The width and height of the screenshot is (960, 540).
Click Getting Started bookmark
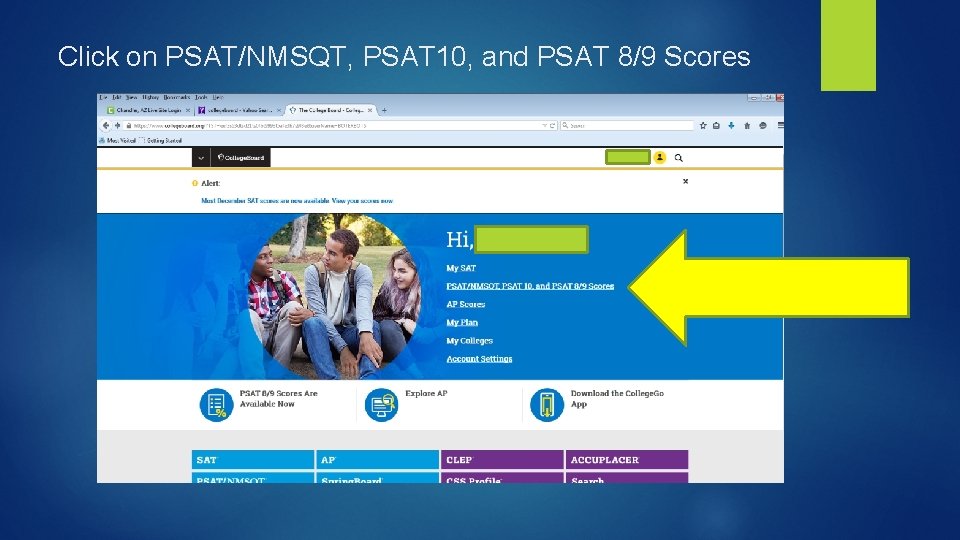pos(160,140)
